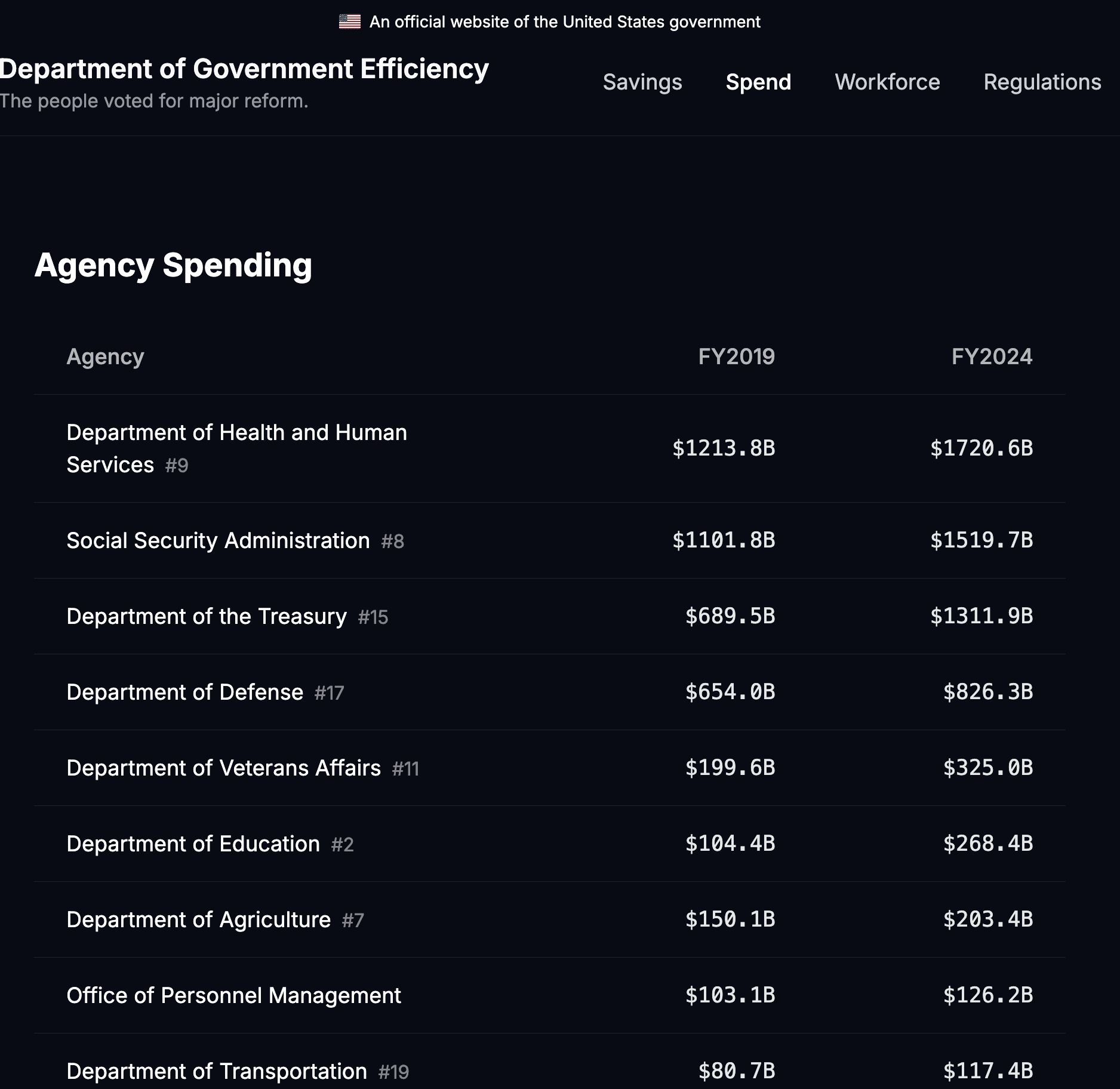1120x1089 pixels.
Task: Open Department of Education agency link
Action: pyautogui.click(x=193, y=844)
